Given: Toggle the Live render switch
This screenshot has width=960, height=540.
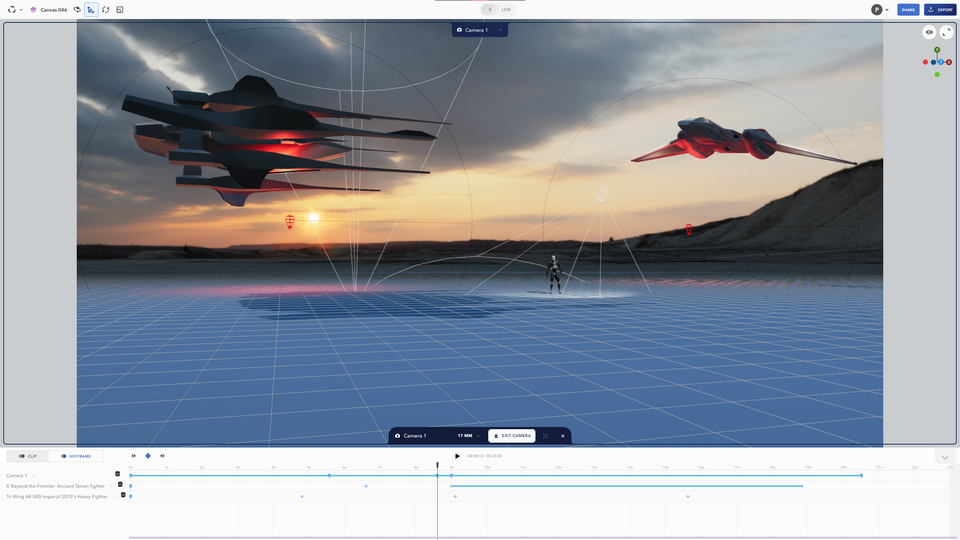Looking at the screenshot, I should click(490, 9).
